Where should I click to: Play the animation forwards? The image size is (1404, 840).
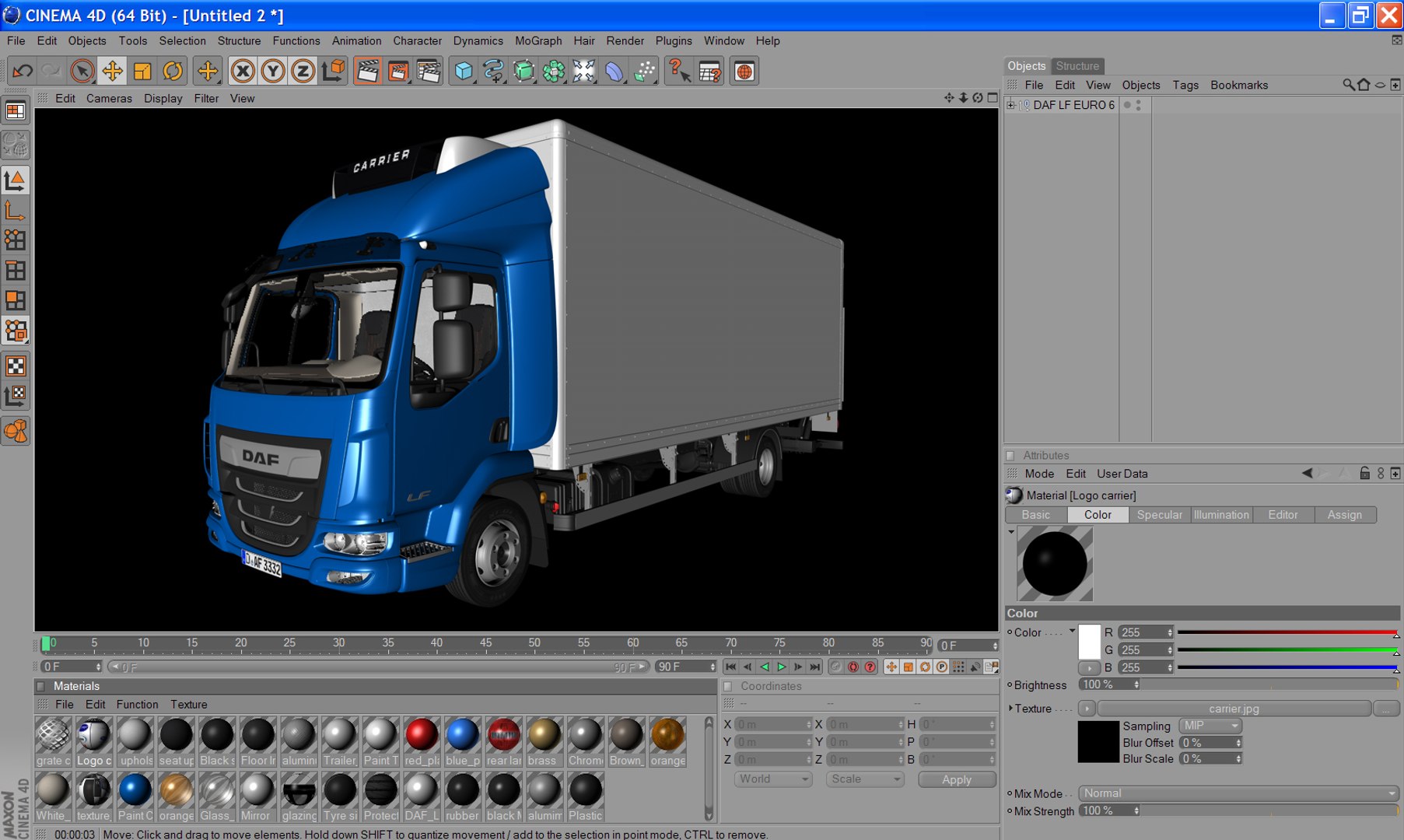[781, 667]
